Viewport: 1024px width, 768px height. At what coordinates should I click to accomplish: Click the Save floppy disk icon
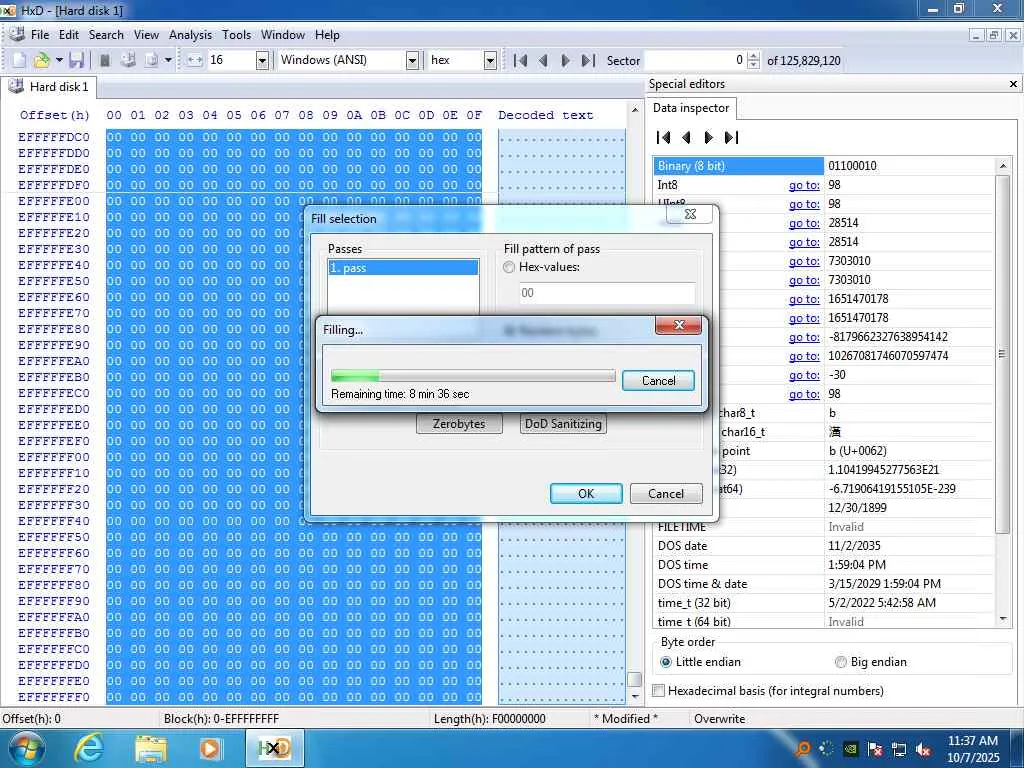(76, 60)
